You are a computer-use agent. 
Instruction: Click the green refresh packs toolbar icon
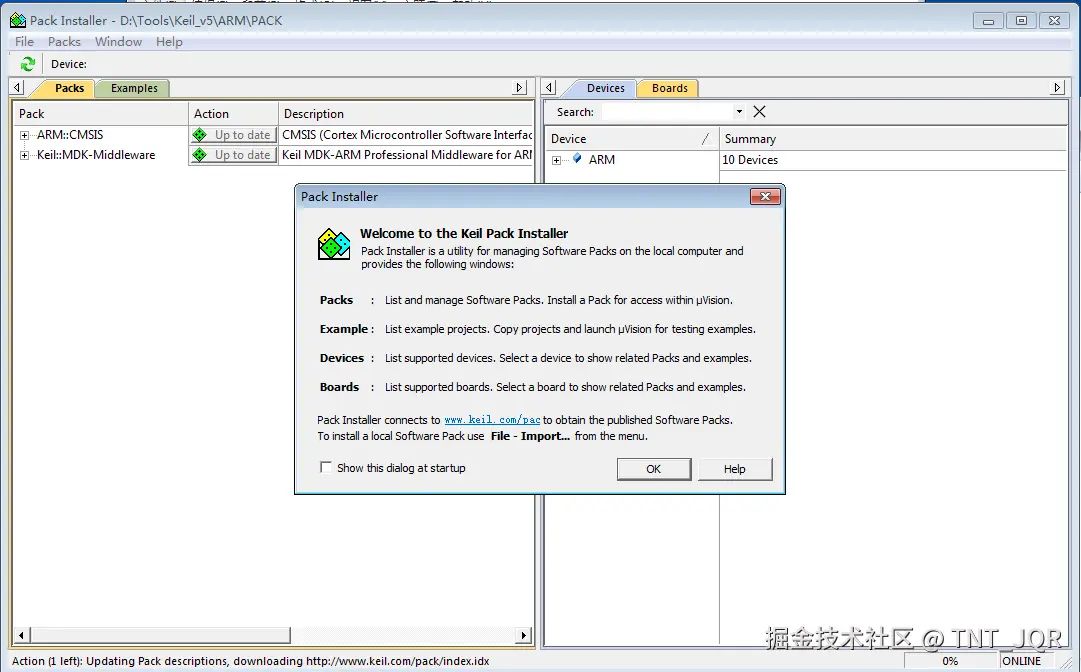28,64
